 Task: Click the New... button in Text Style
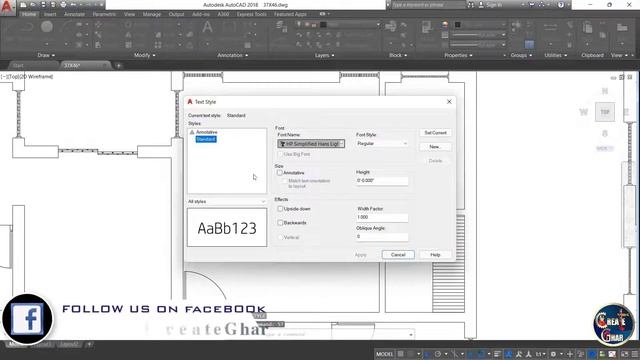click(x=435, y=147)
